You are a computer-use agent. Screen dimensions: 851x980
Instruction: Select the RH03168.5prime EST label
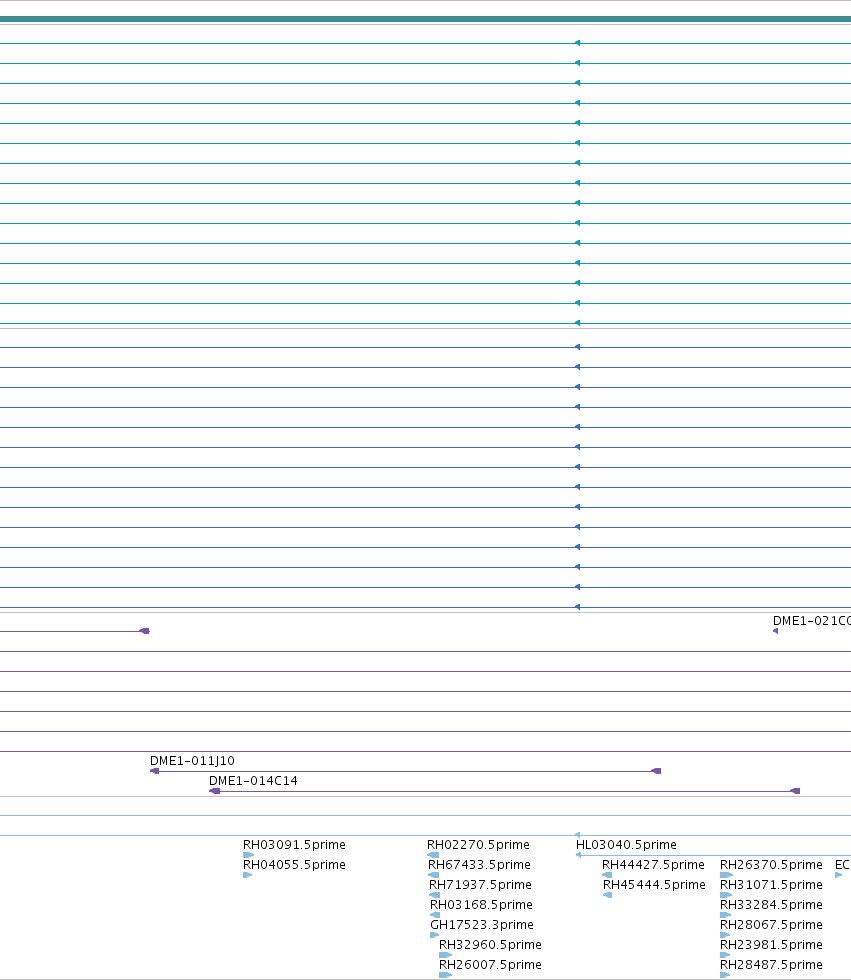tap(482, 904)
